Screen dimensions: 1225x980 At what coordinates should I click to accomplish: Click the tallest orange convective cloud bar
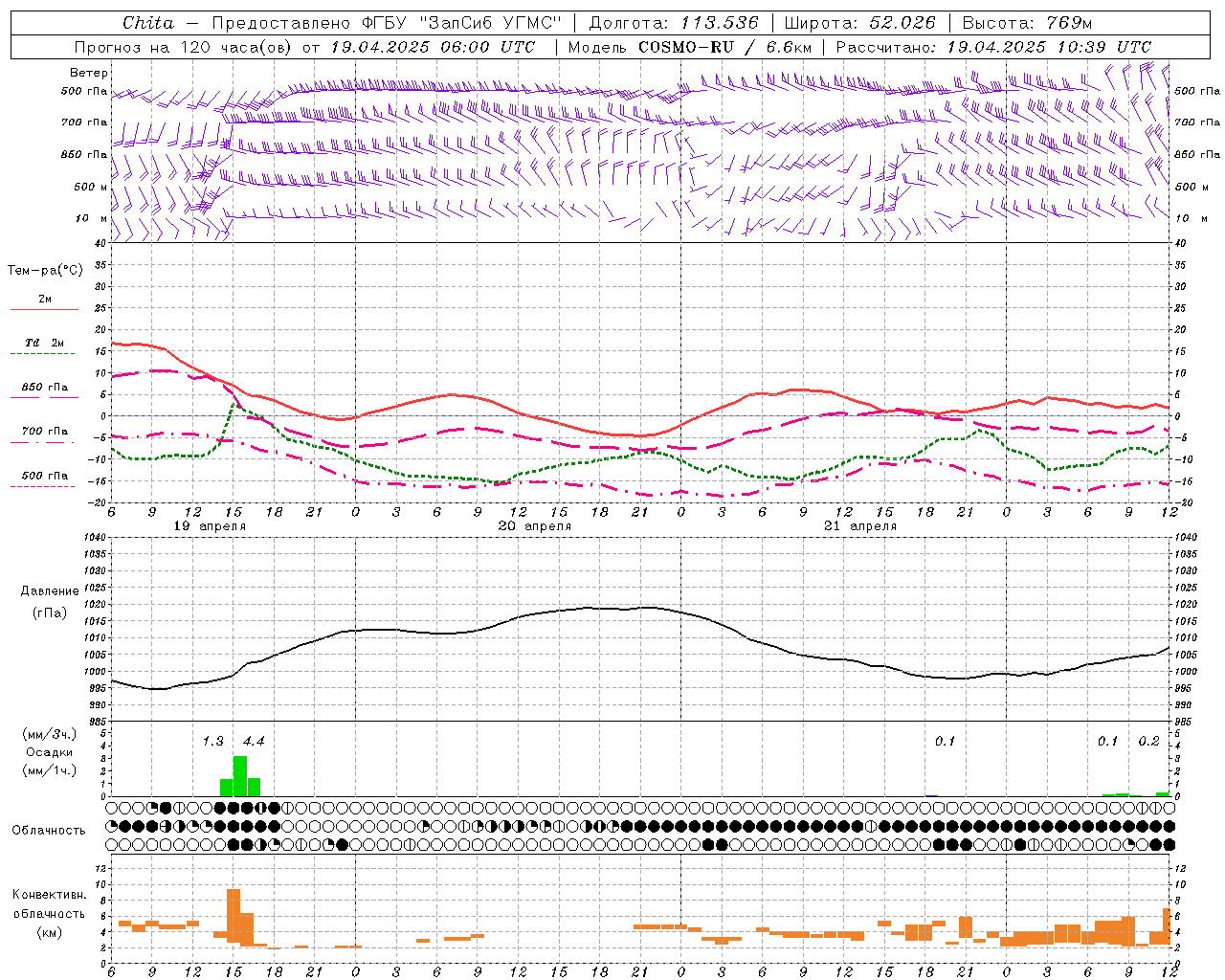click(234, 918)
